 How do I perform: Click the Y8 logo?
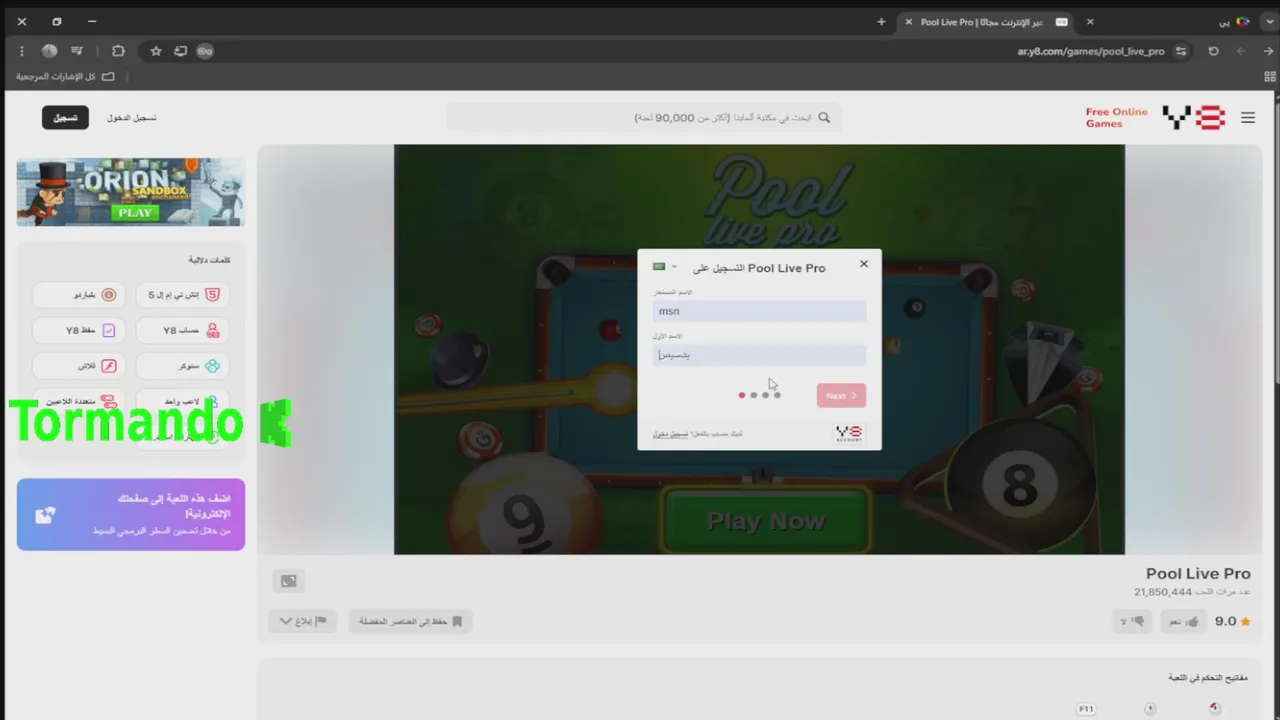click(1194, 118)
